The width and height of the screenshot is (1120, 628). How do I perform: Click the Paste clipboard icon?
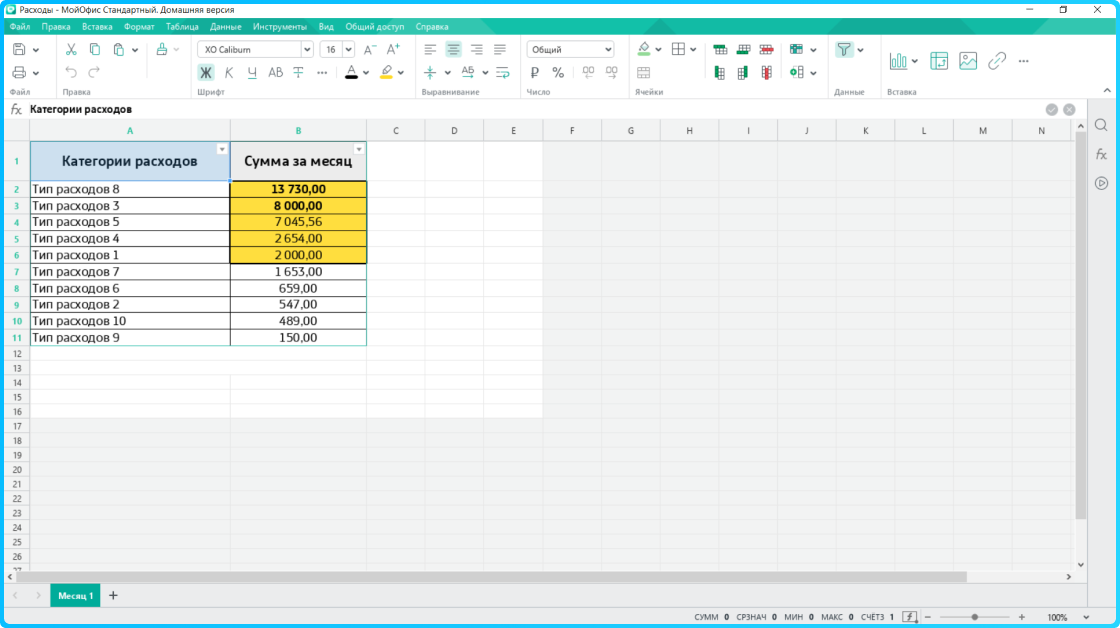pyautogui.click(x=119, y=49)
